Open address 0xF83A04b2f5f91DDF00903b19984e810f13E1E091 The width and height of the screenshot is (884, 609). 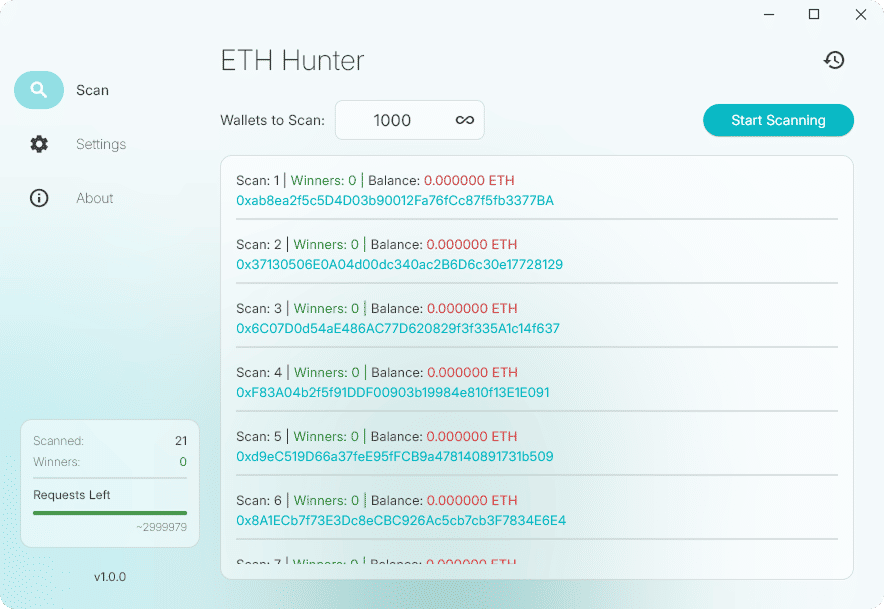coord(393,392)
